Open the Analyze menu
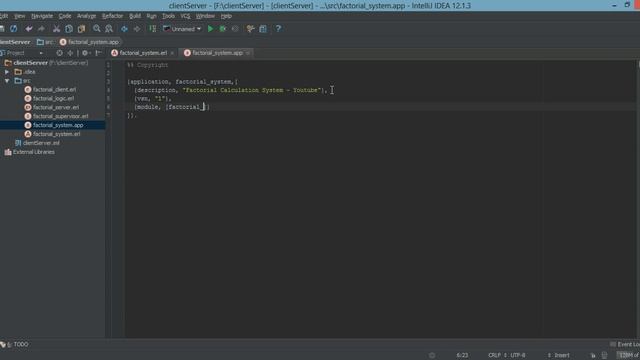640x360 pixels. [x=87, y=16]
